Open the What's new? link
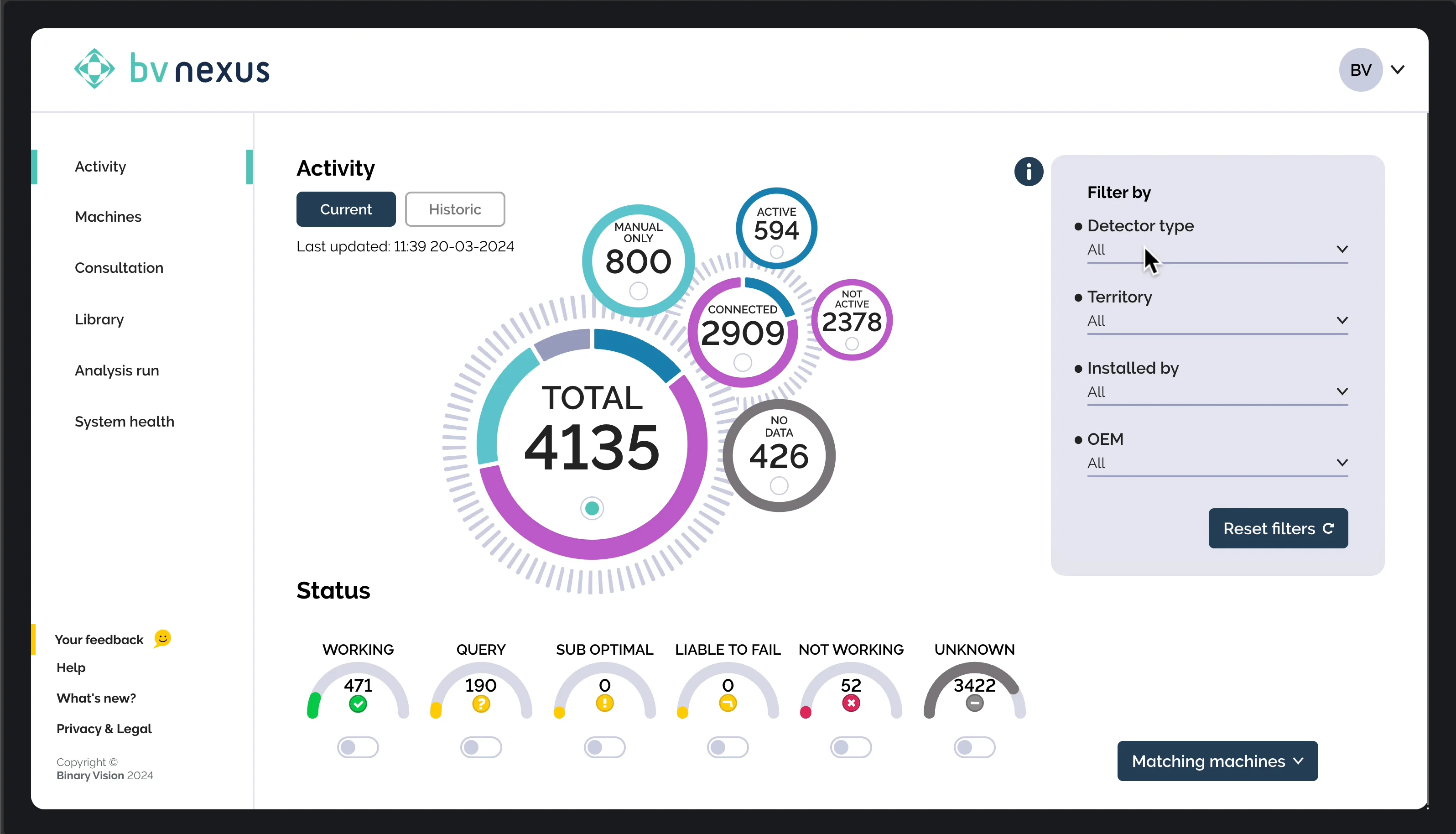 coord(96,698)
